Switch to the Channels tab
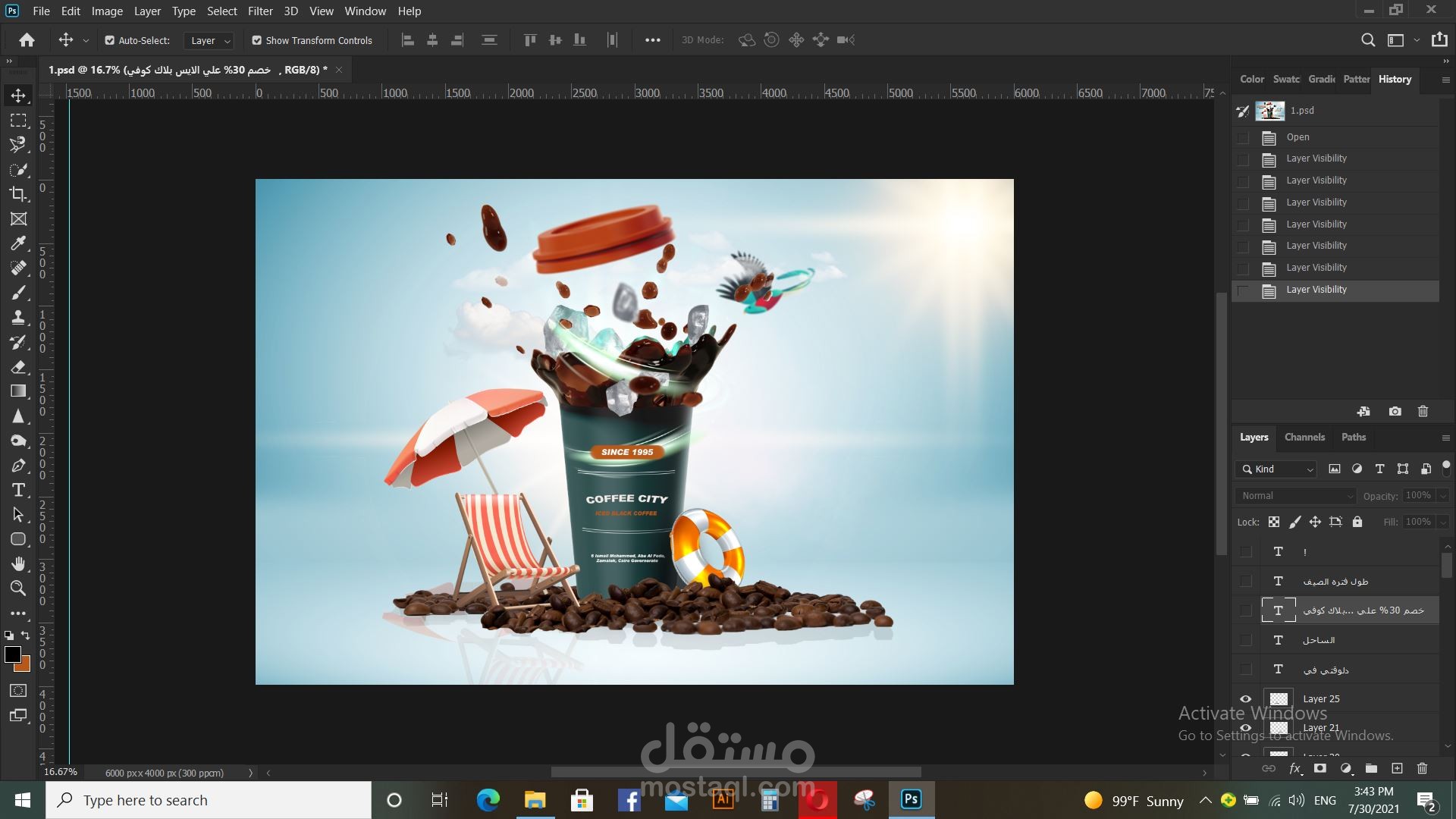This screenshot has width=1456, height=819. click(1304, 437)
